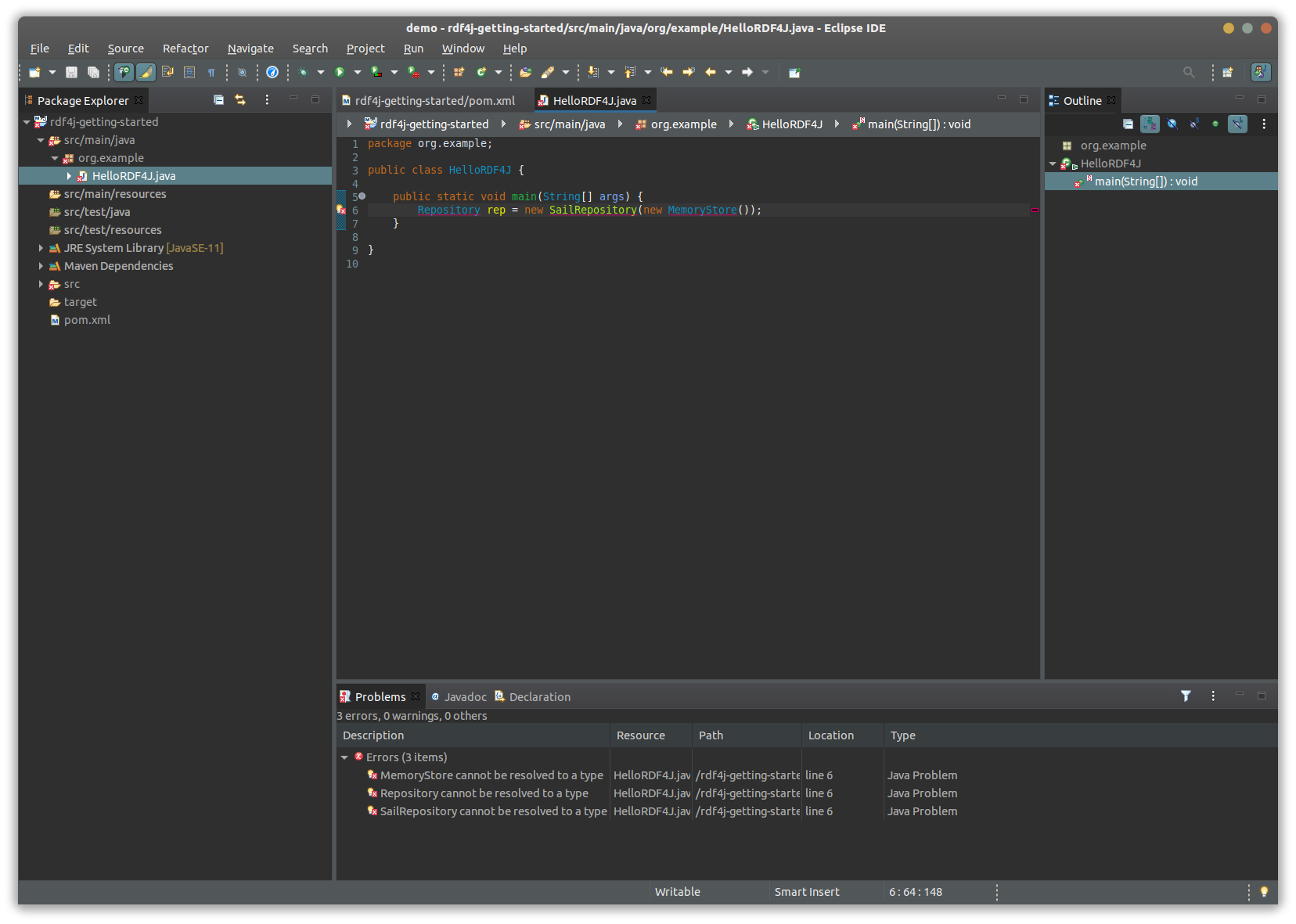The height and width of the screenshot is (924, 1296).
Task: Expand Maven Dependencies node
Action: pyautogui.click(x=41, y=266)
